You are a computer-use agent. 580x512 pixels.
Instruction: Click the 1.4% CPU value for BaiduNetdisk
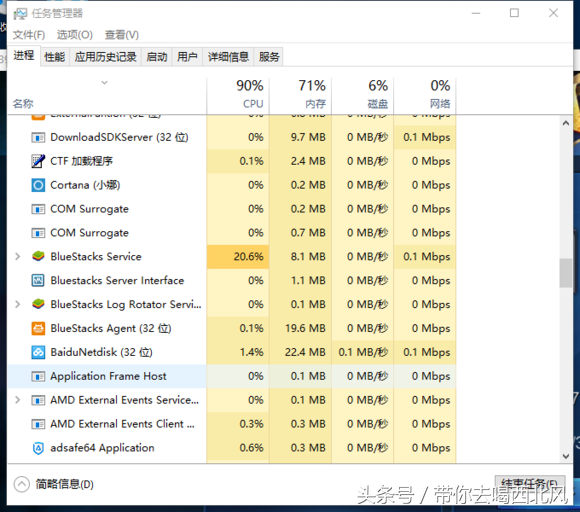(252, 352)
